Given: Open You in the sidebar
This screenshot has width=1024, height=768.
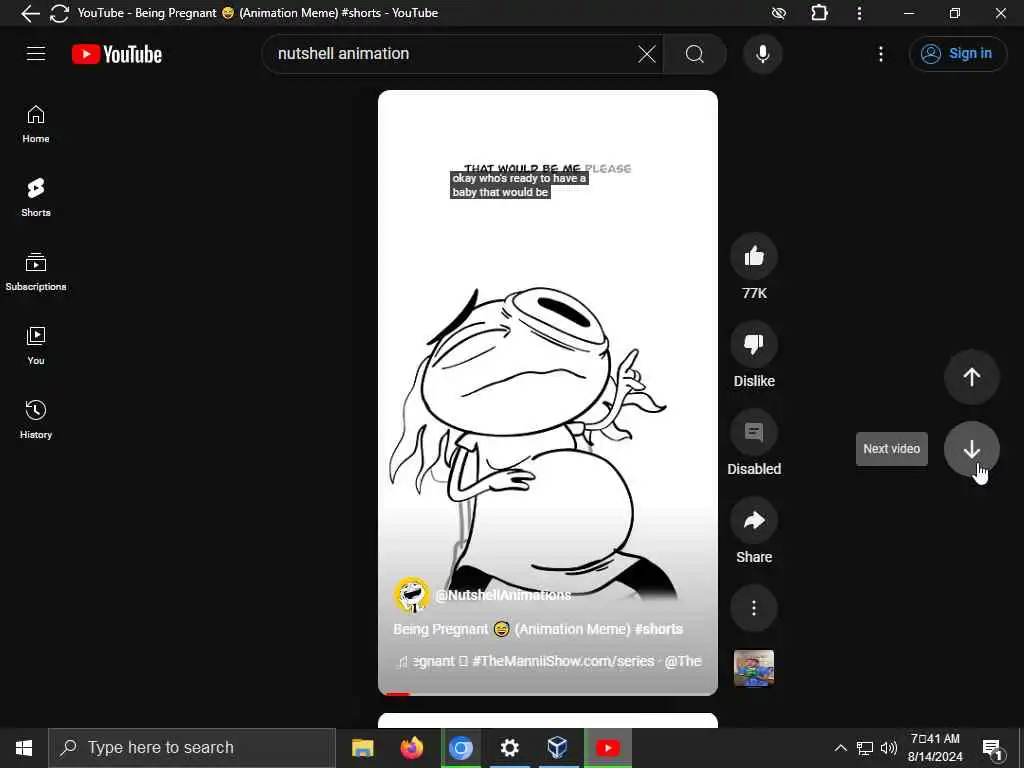Looking at the screenshot, I should click(36, 345).
